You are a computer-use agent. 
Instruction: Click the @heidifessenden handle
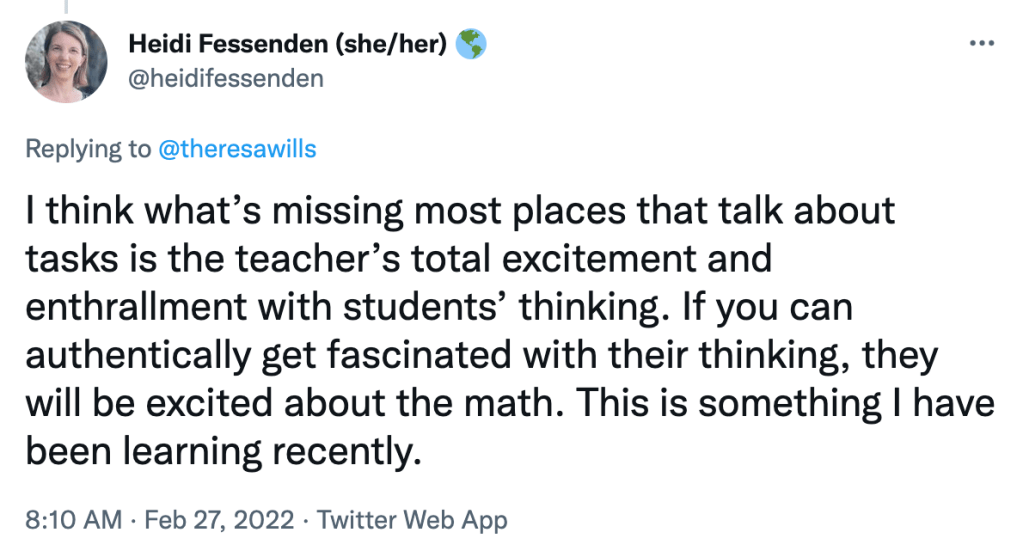click(226, 78)
